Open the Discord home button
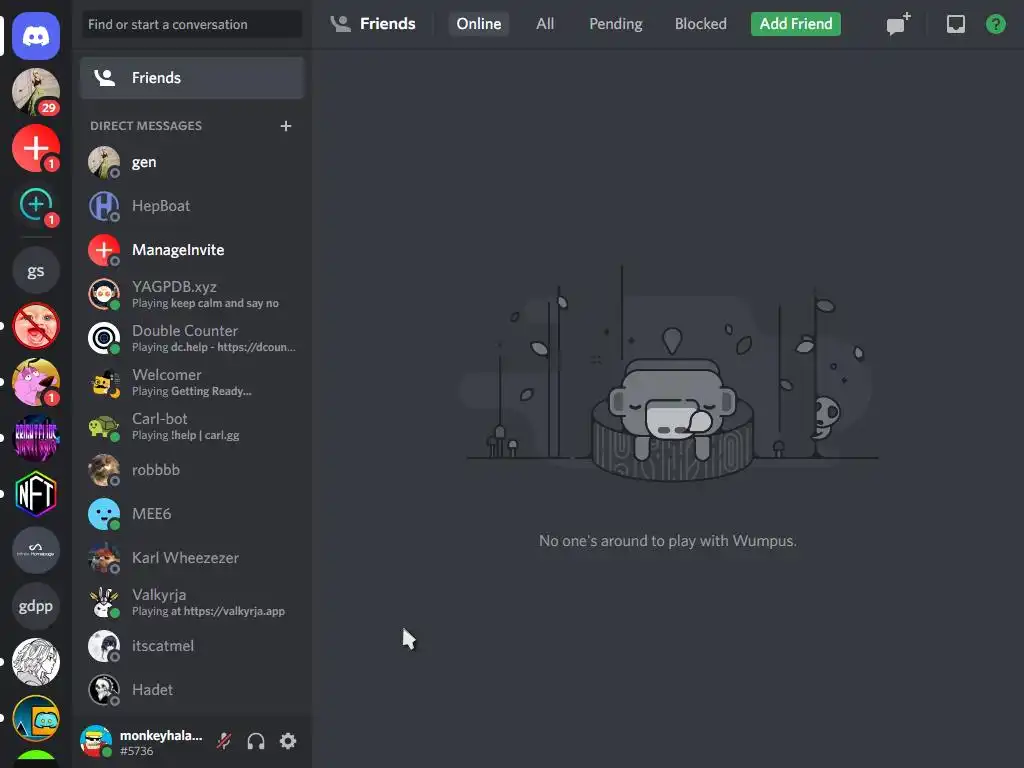The width and height of the screenshot is (1024, 768). tap(36, 36)
